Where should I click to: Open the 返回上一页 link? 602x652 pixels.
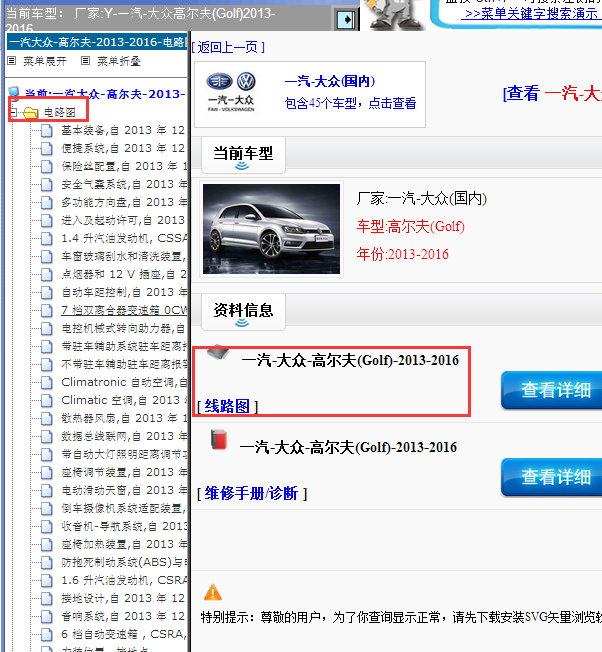pyautogui.click(x=228, y=47)
